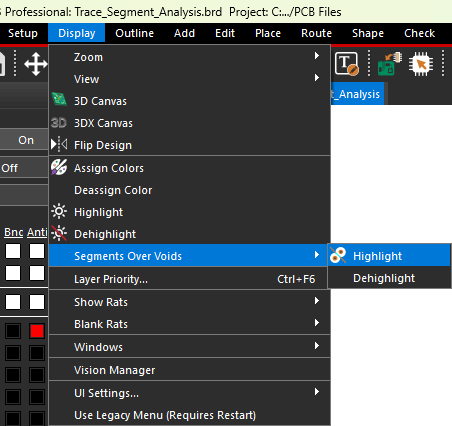Click the move crosshair arrows toolbar icon
Image resolution: width=452 pixels, height=426 pixels.
pos(36,64)
